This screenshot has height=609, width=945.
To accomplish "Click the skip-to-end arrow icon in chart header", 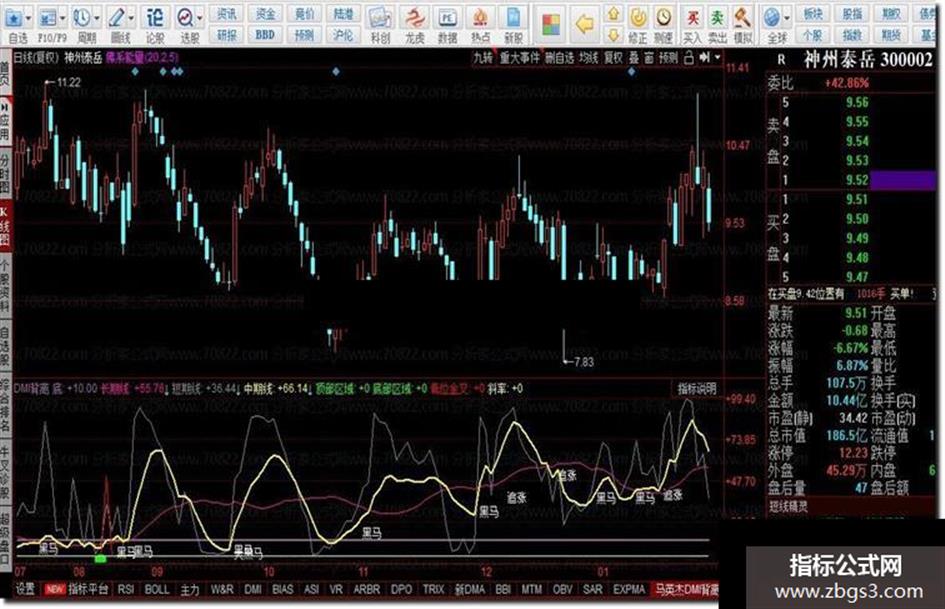I will click(703, 58).
